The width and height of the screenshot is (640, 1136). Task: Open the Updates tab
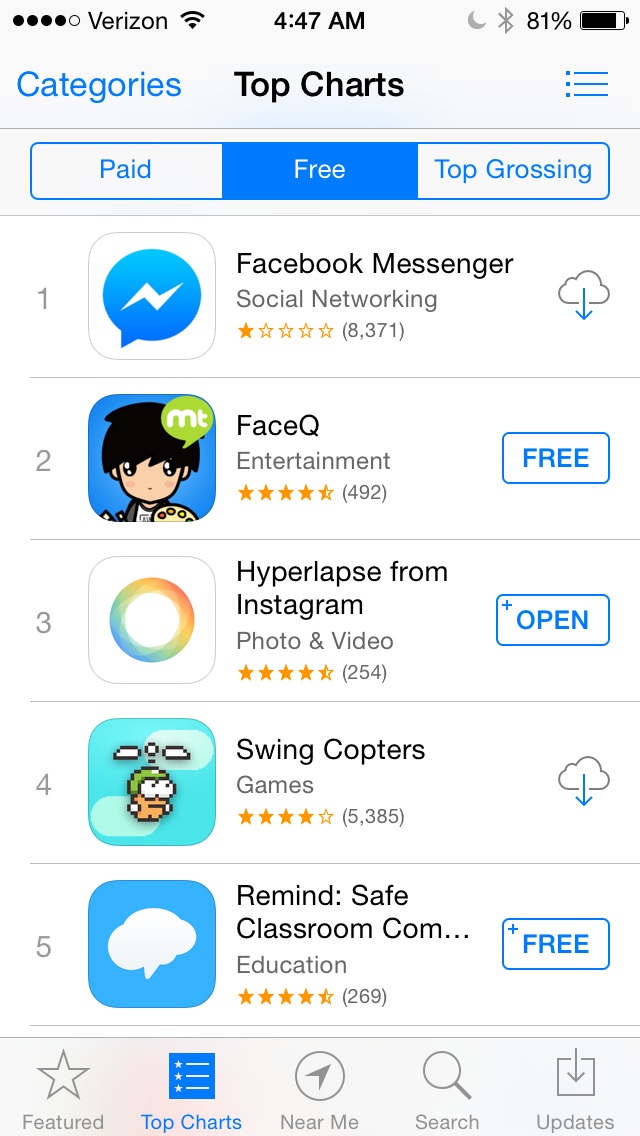click(x=575, y=1090)
